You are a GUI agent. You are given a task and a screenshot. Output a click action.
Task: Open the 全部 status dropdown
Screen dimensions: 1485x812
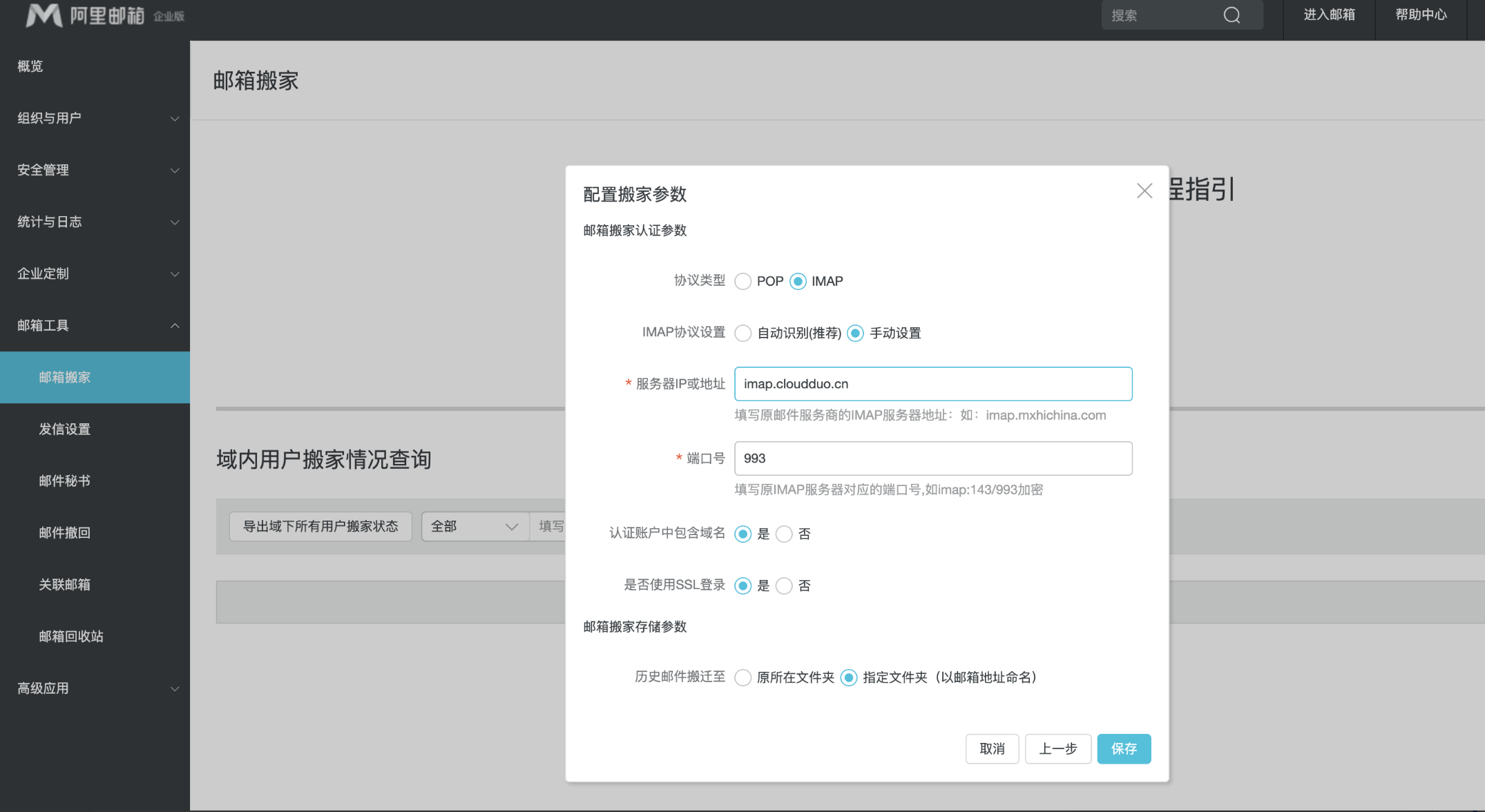[475, 527]
